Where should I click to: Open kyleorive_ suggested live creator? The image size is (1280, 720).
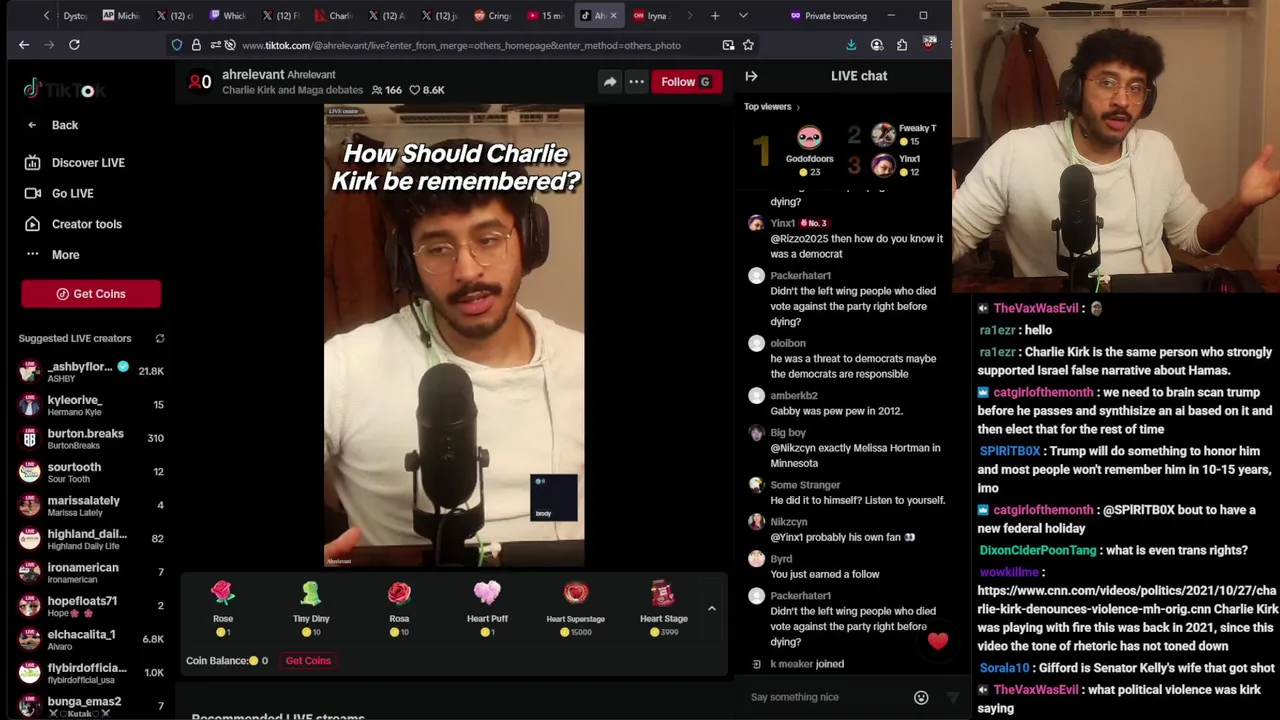tap(90, 405)
